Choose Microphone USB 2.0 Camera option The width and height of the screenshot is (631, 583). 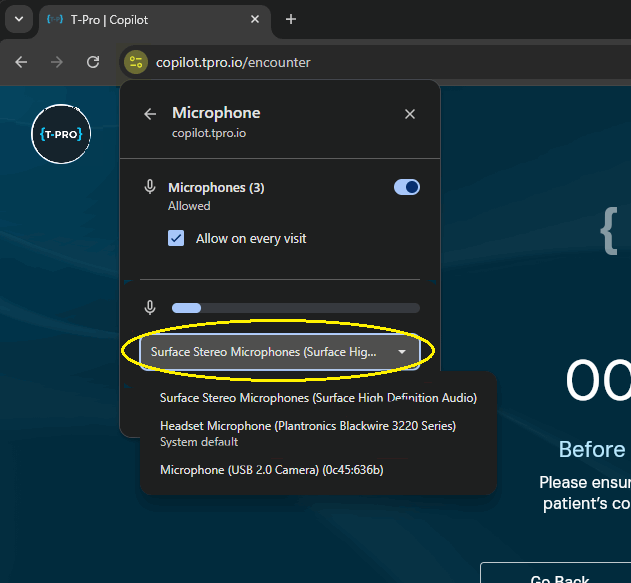[x=271, y=470]
